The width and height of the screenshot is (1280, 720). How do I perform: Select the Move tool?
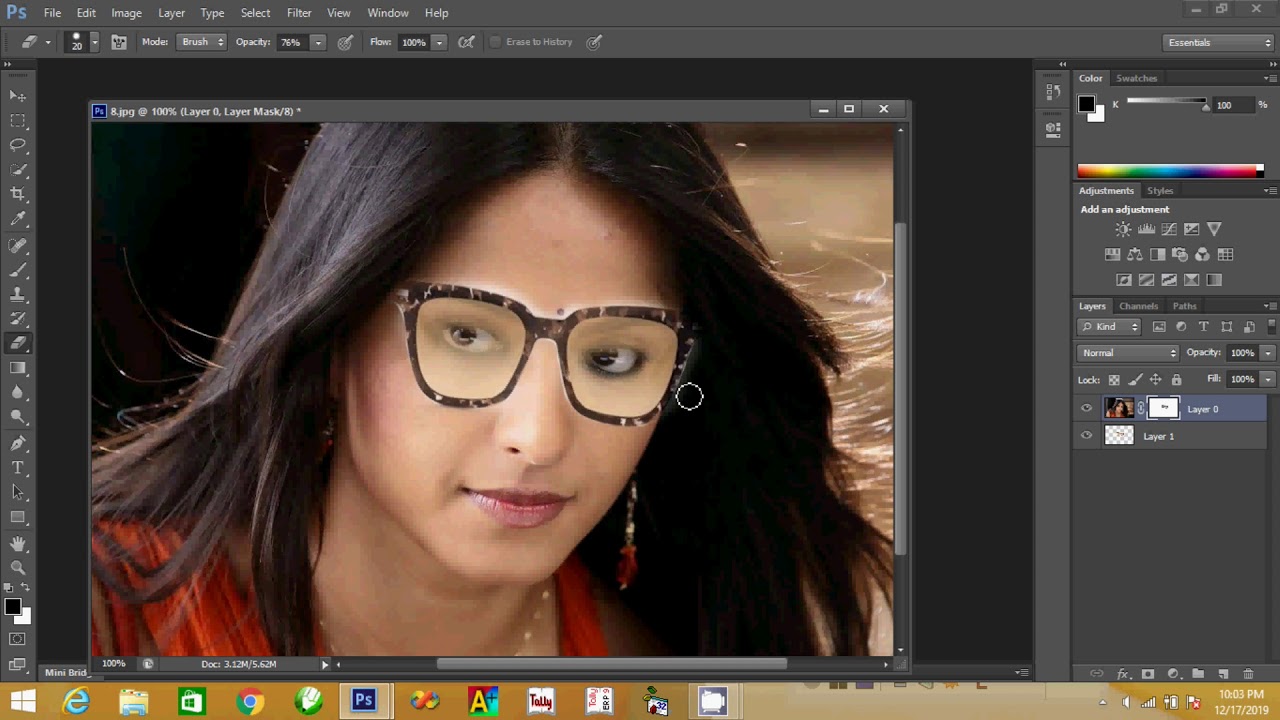(x=18, y=96)
